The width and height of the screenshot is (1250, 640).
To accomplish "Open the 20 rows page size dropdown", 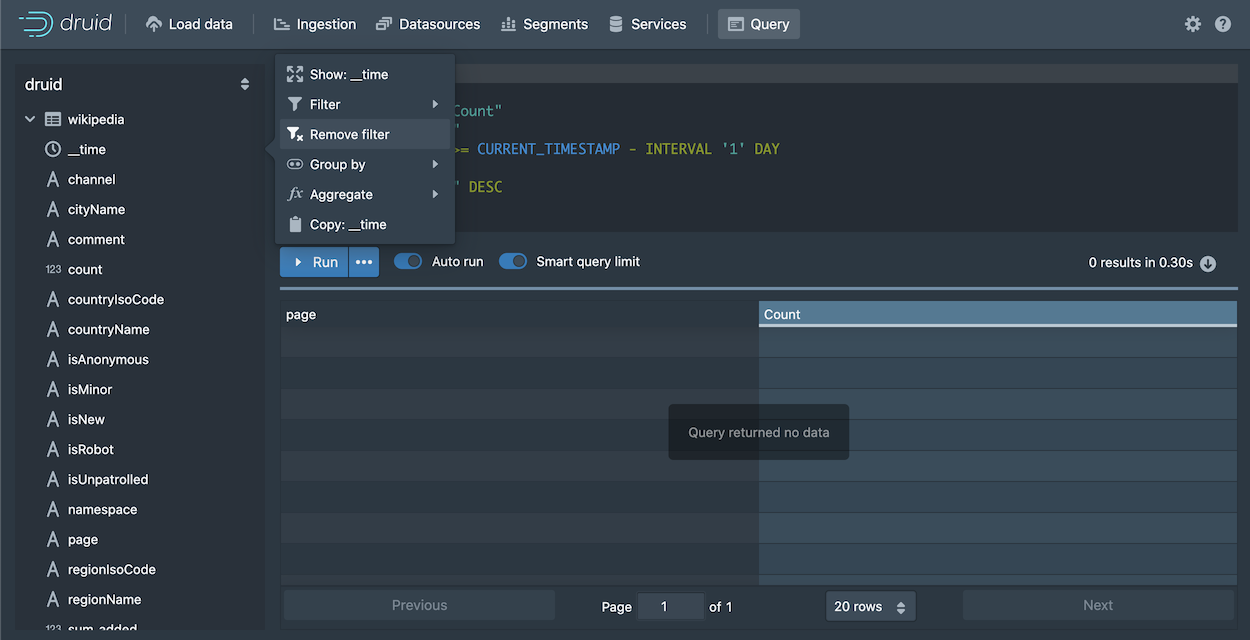I will click(x=870, y=606).
